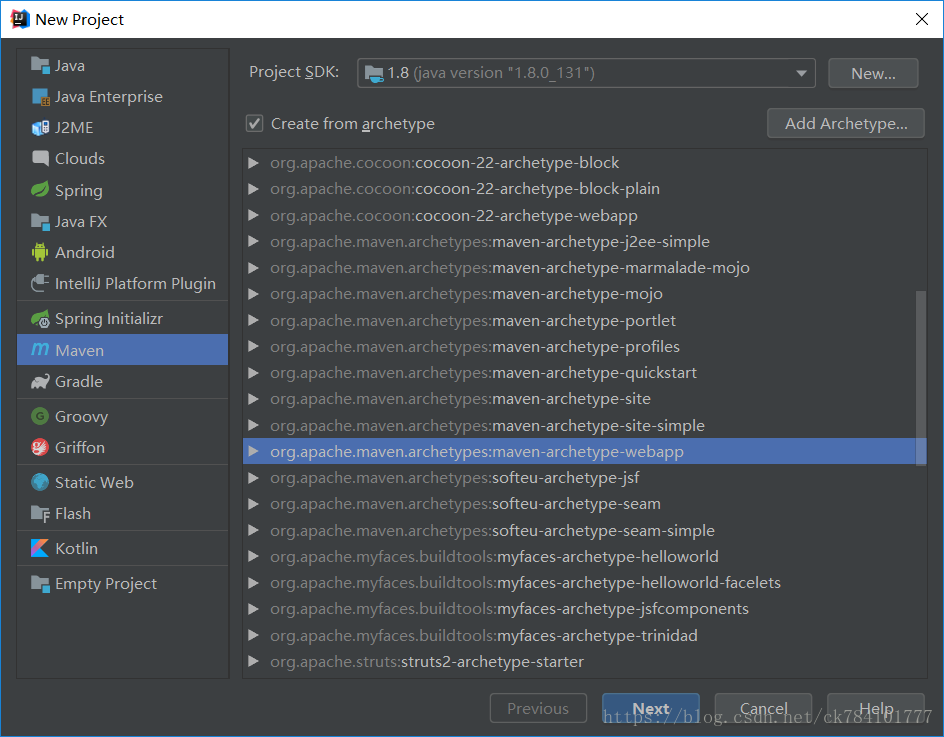The image size is (944, 737).
Task: Select softeu-archetype-jsf row text
Action: [455, 477]
